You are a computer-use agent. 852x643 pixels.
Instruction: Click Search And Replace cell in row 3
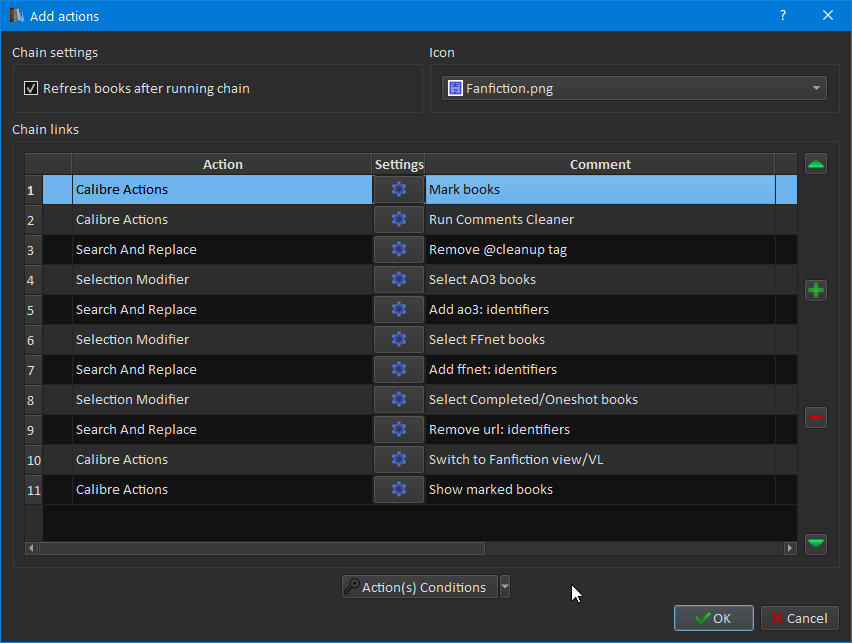coord(222,250)
